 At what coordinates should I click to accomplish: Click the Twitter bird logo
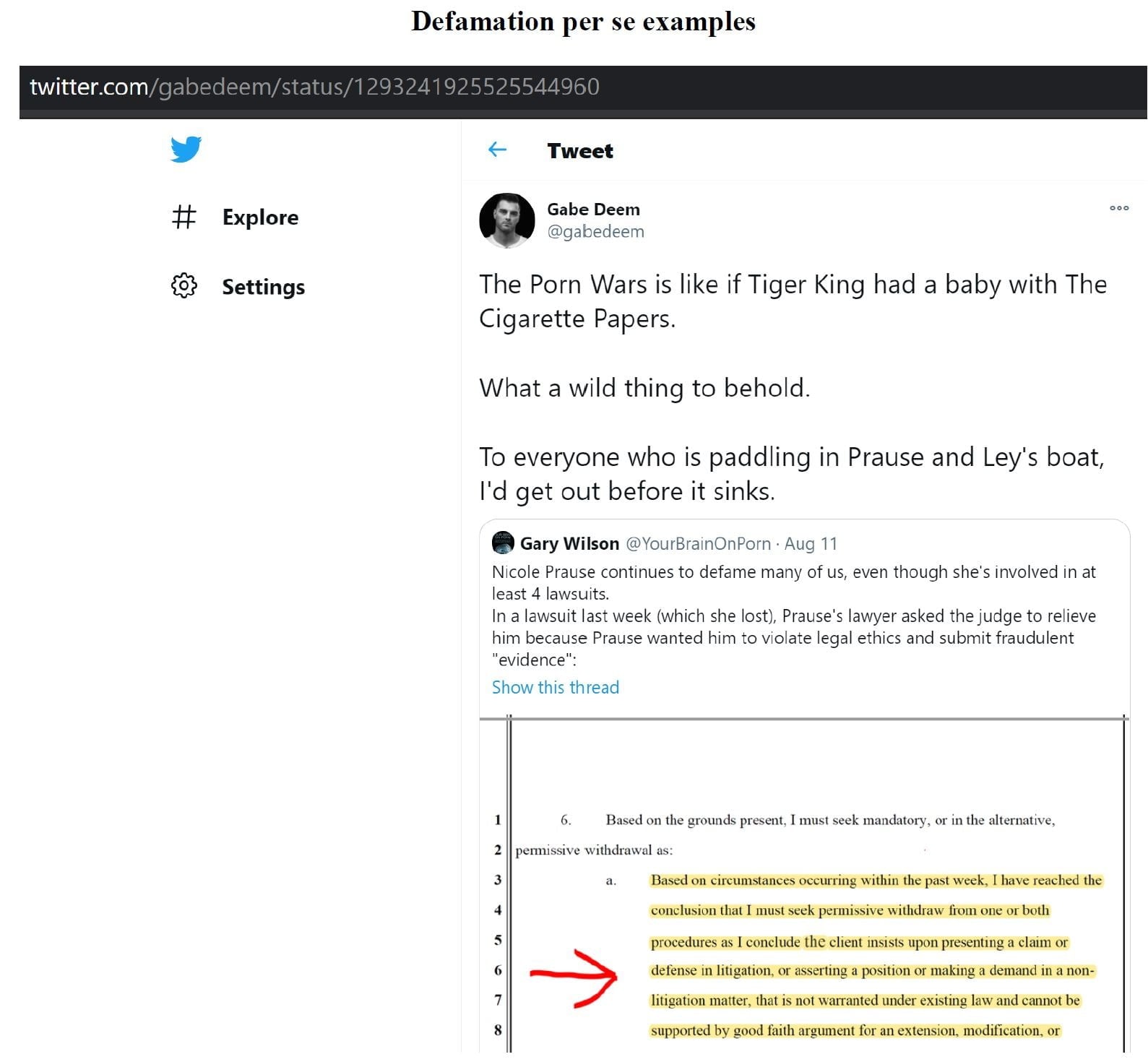click(x=186, y=149)
